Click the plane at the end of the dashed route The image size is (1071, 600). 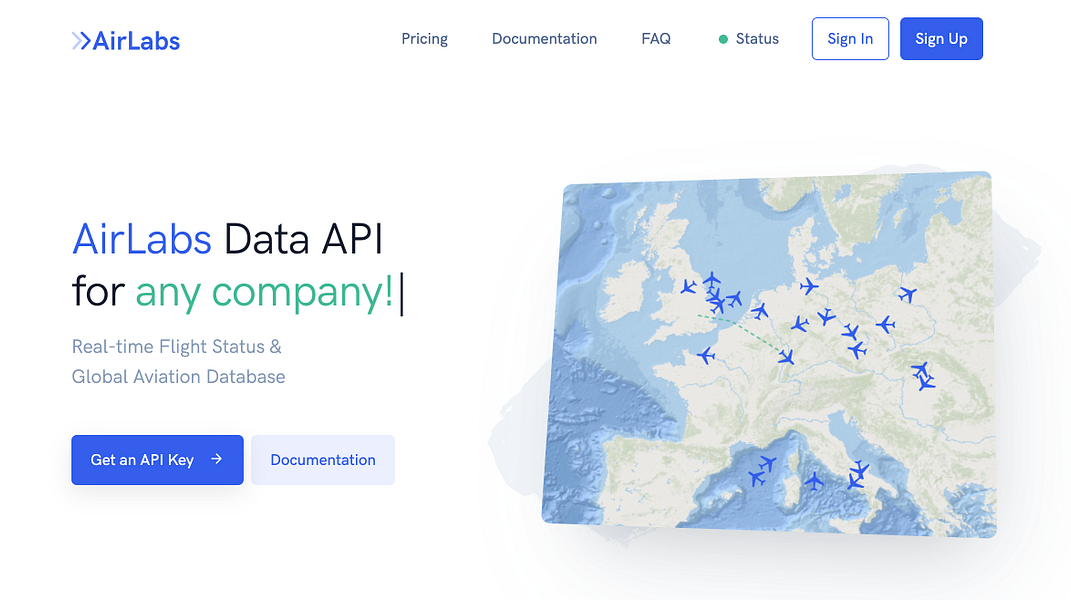pos(786,357)
